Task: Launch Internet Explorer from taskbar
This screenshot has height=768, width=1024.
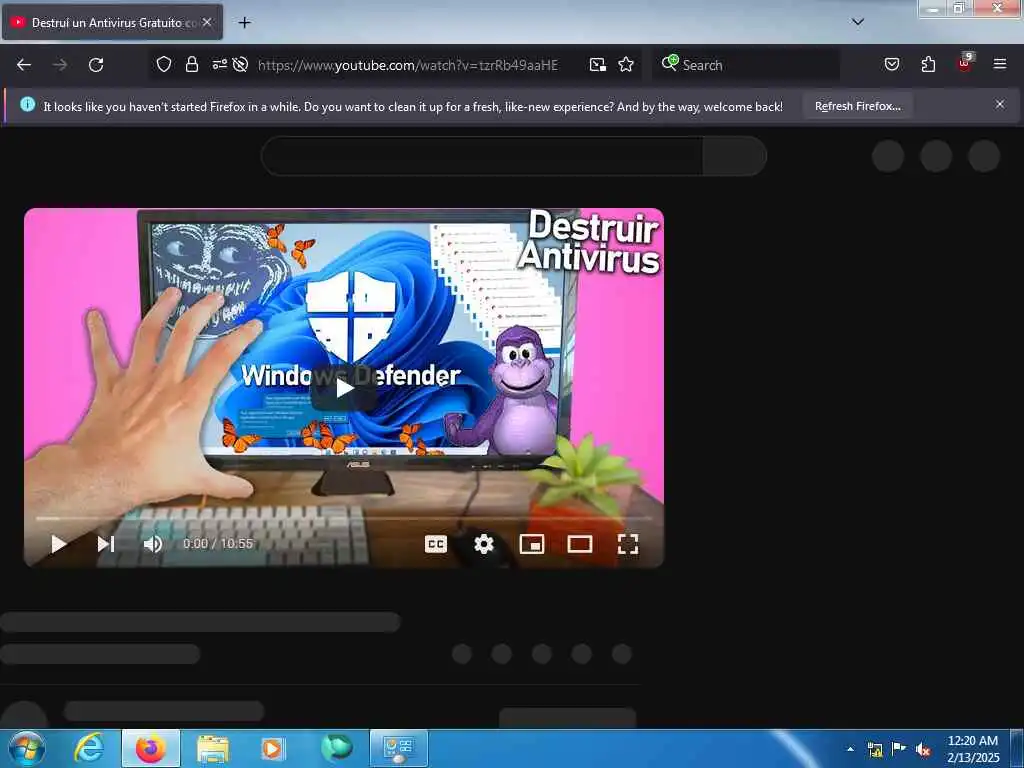Action: [89, 748]
